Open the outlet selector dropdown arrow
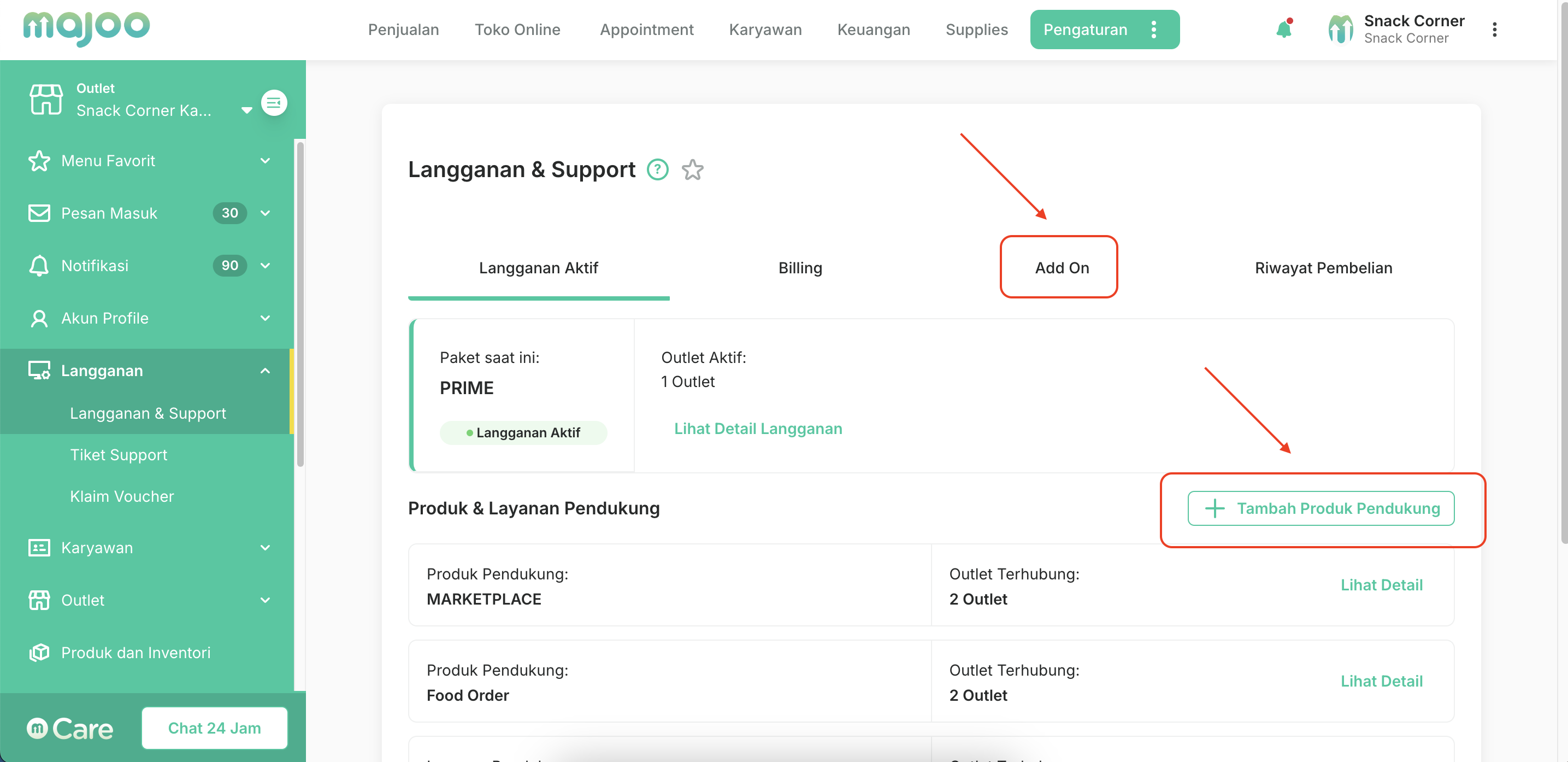Screen dimensions: 1568x762 [x=246, y=110]
